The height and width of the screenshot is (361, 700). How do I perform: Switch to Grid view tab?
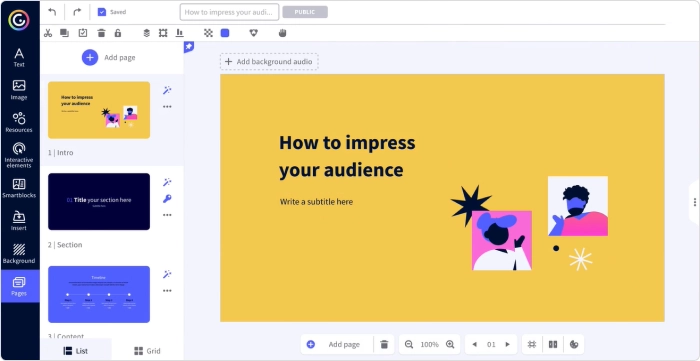tap(147, 351)
